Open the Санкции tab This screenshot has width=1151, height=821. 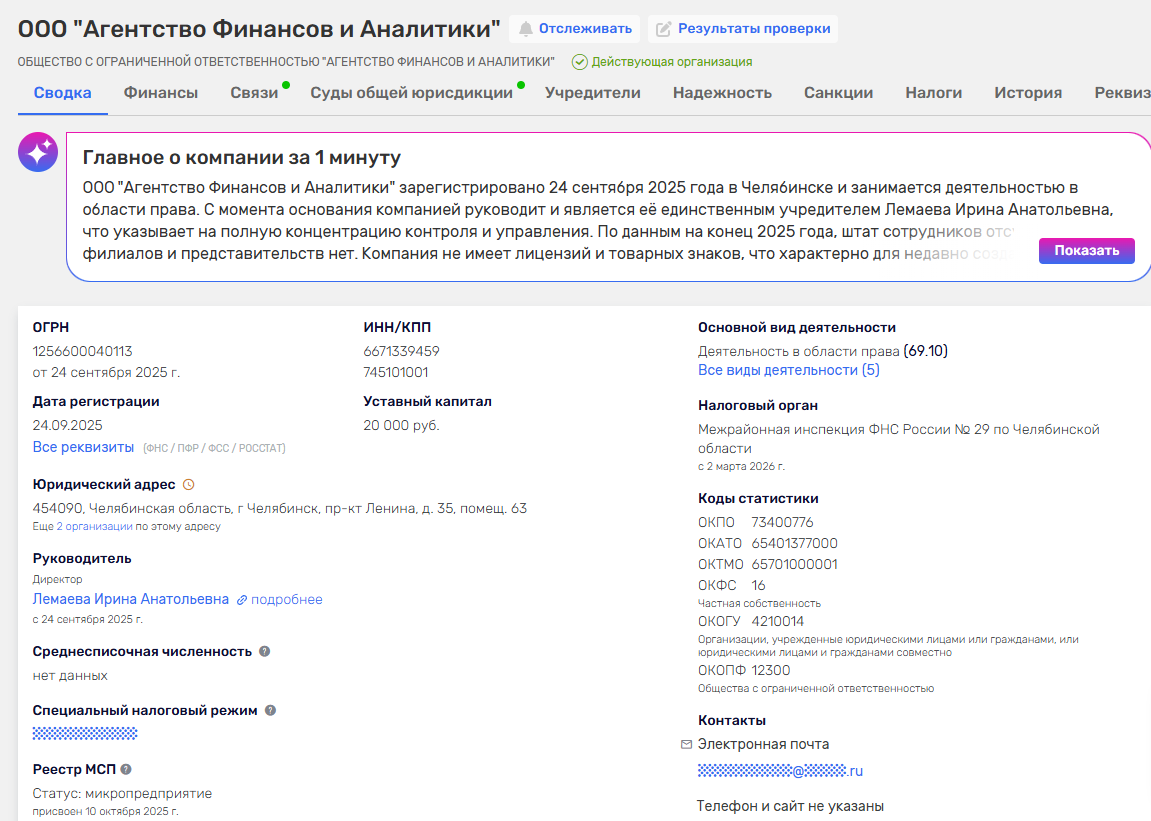tap(838, 93)
